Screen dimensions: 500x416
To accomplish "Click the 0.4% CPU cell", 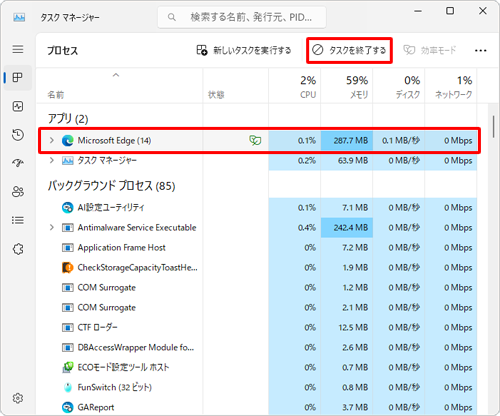I will coord(295,228).
